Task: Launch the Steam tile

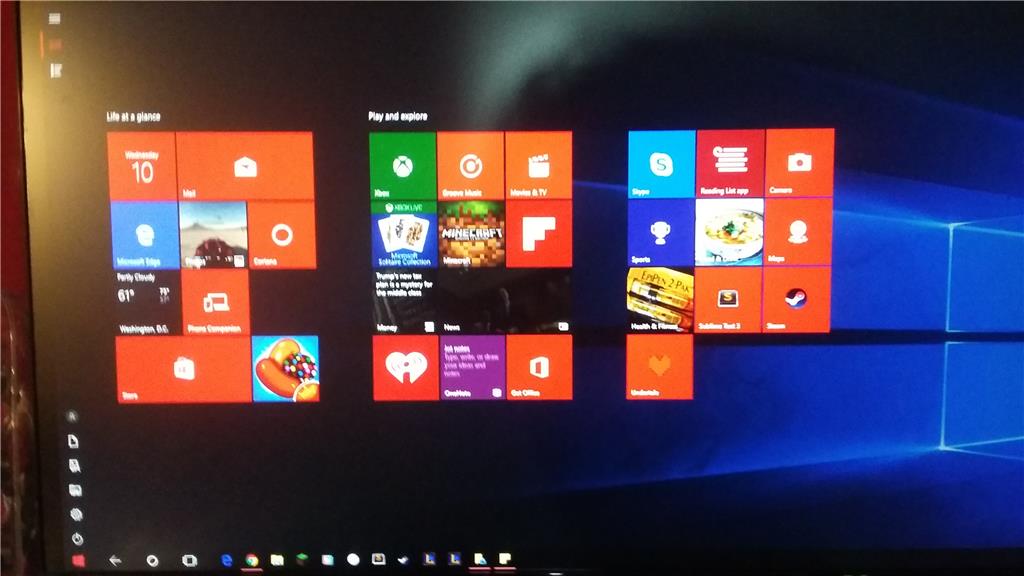Action: pos(796,299)
